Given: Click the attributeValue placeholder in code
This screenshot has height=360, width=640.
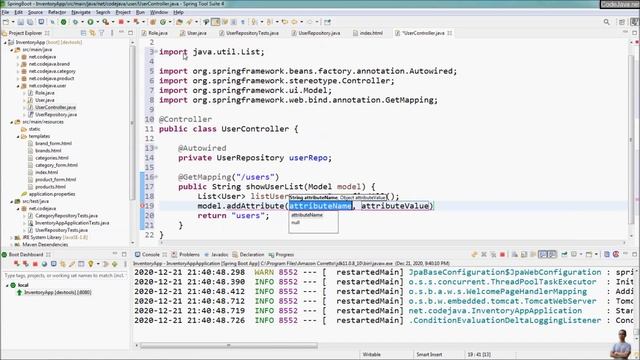Looking at the screenshot, I should pyautogui.click(x=395, y=206).
